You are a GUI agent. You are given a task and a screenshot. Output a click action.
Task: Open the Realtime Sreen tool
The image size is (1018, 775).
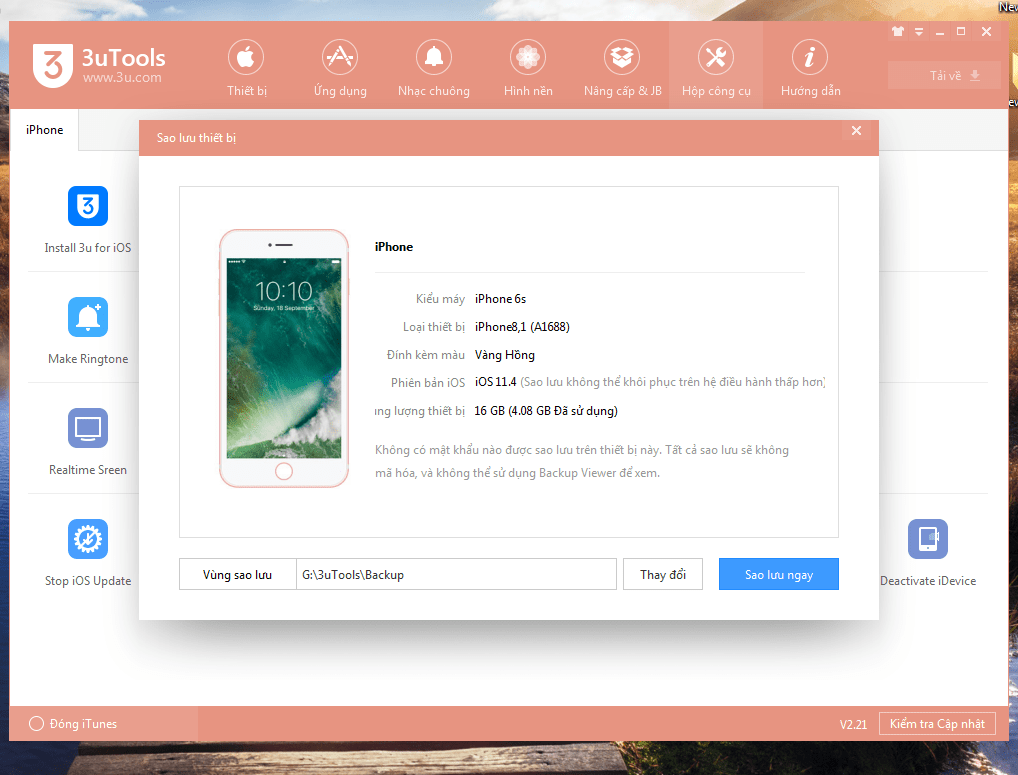pyautogui.click(x=88, y=442)
